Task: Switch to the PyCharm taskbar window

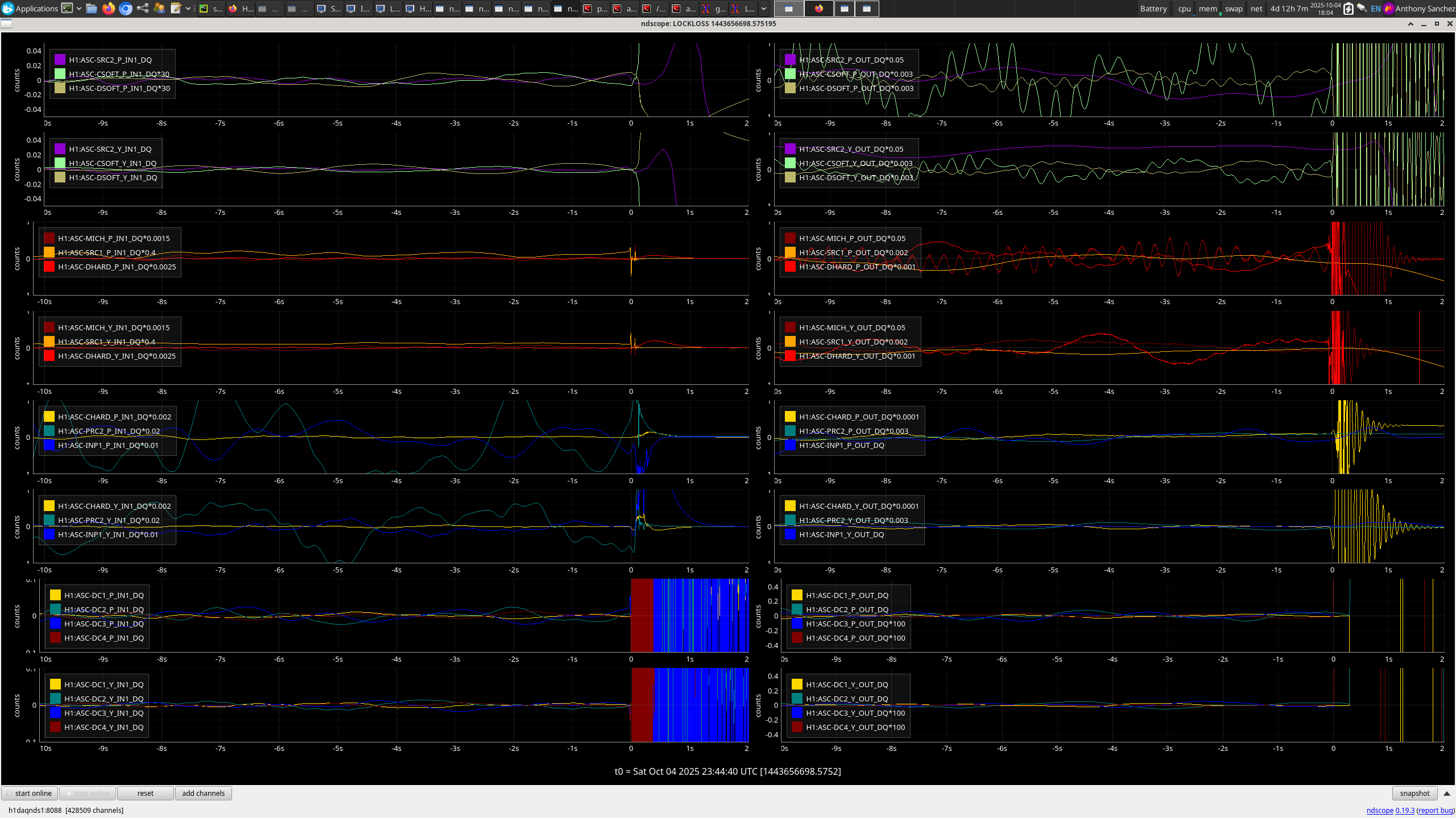Action: pos(210,9)
